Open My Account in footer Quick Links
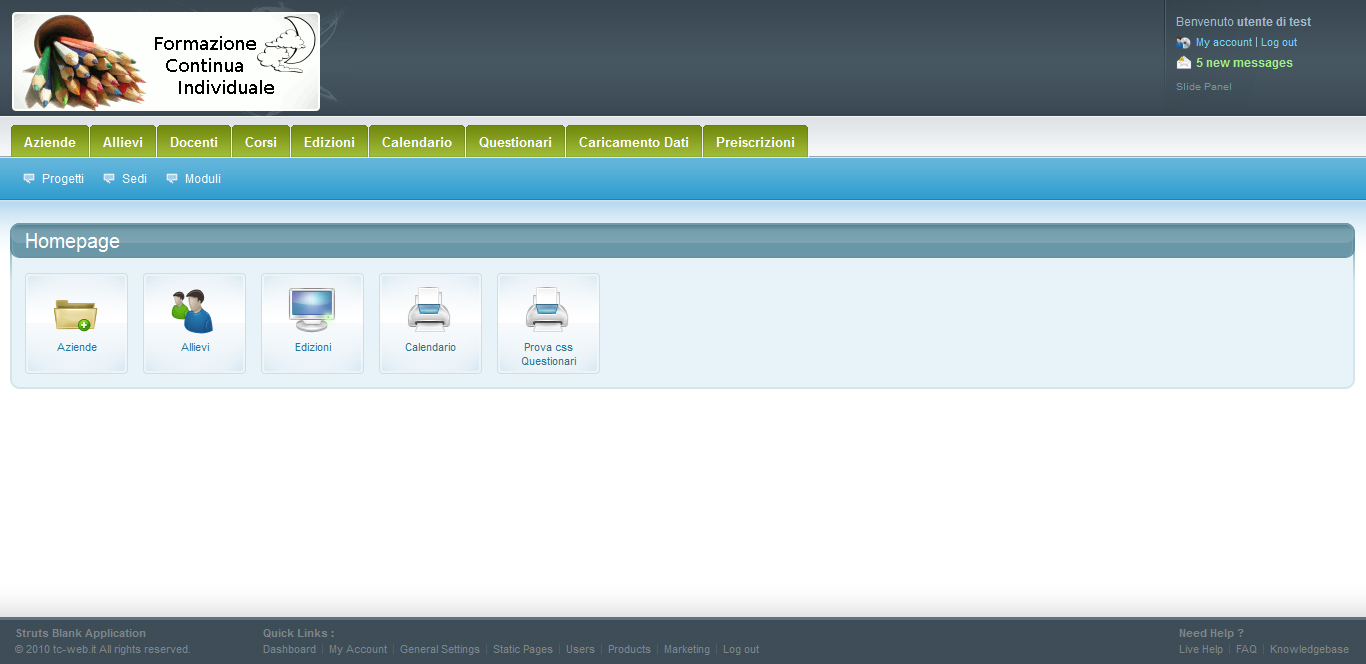The image size is (1366, 664). [358, 650]
